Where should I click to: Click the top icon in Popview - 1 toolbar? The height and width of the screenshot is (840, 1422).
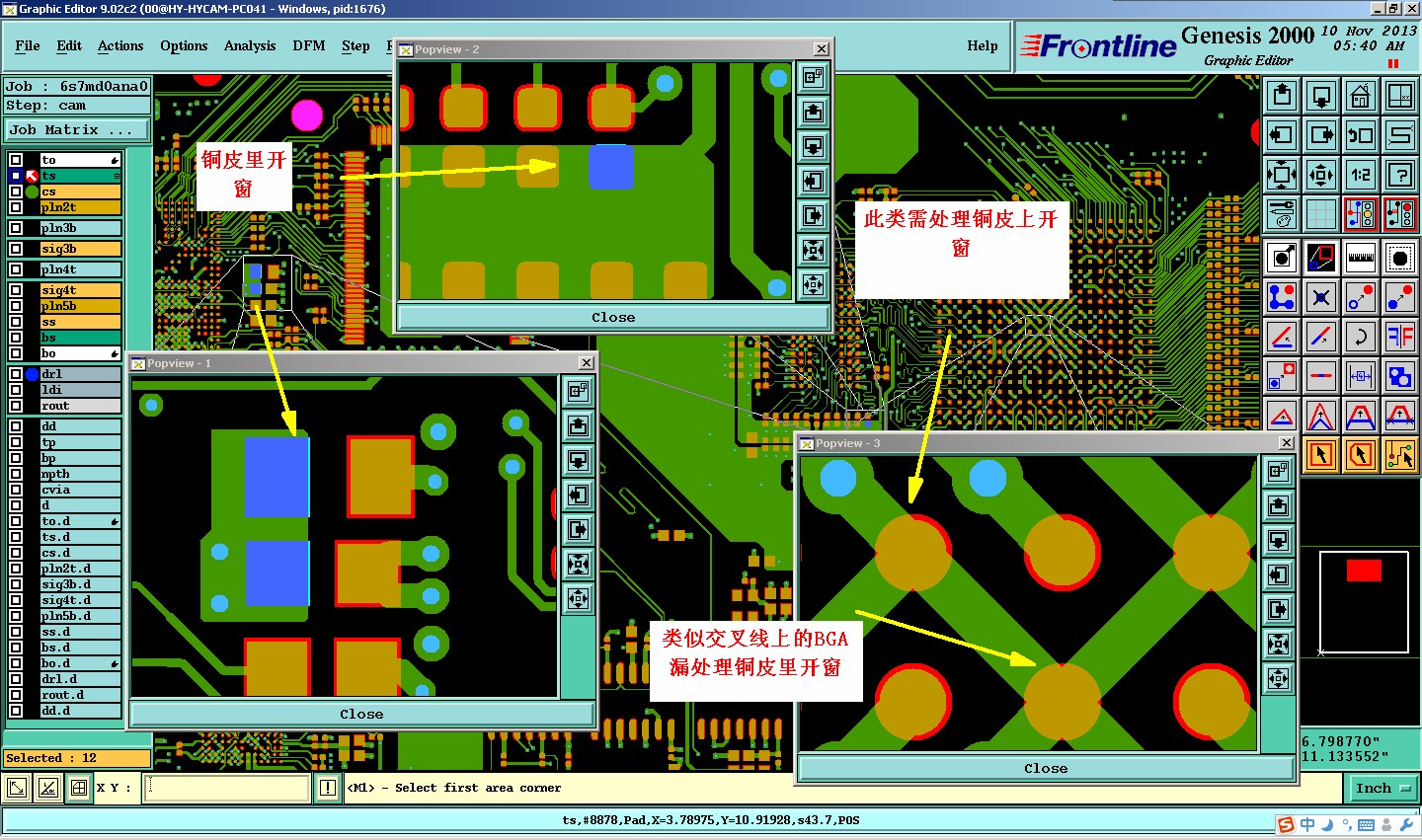[x=578, y=391]
